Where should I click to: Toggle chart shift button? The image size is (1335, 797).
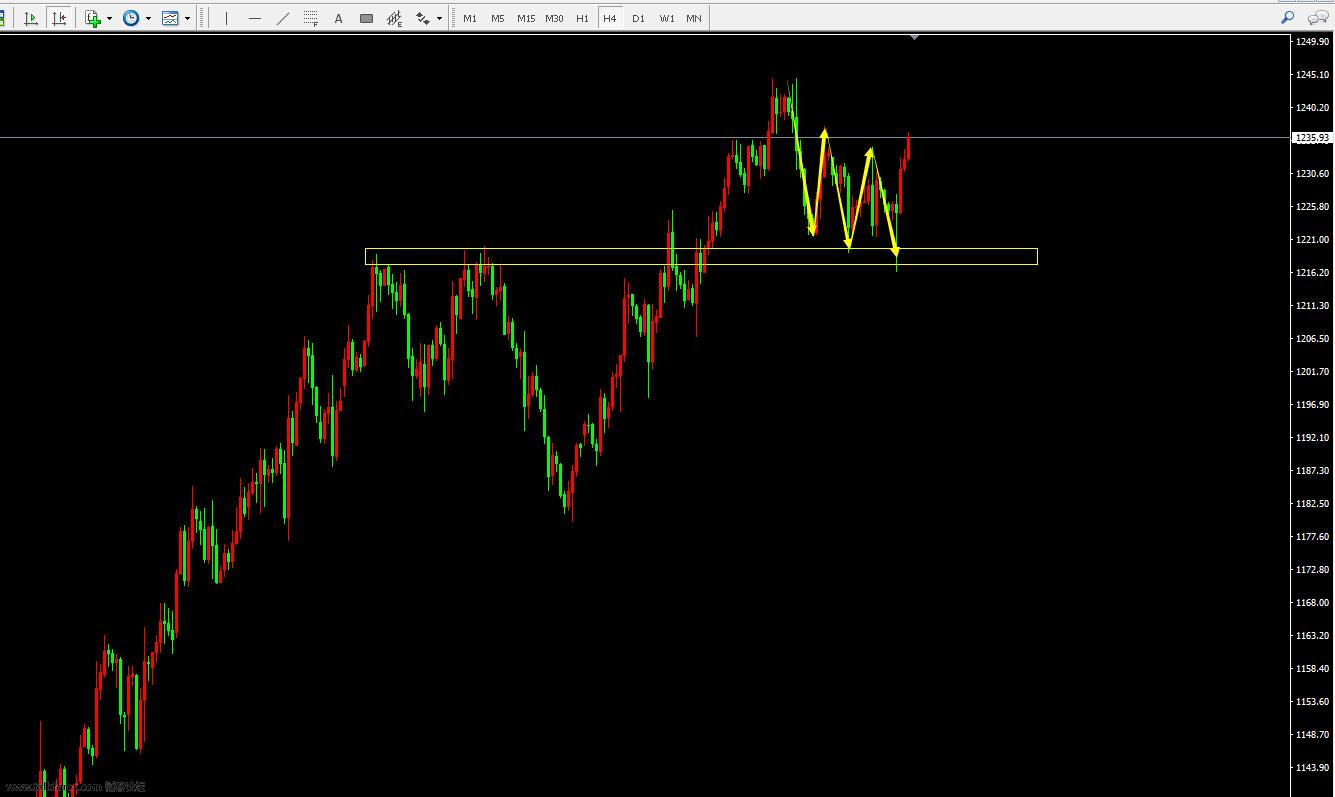60,18
